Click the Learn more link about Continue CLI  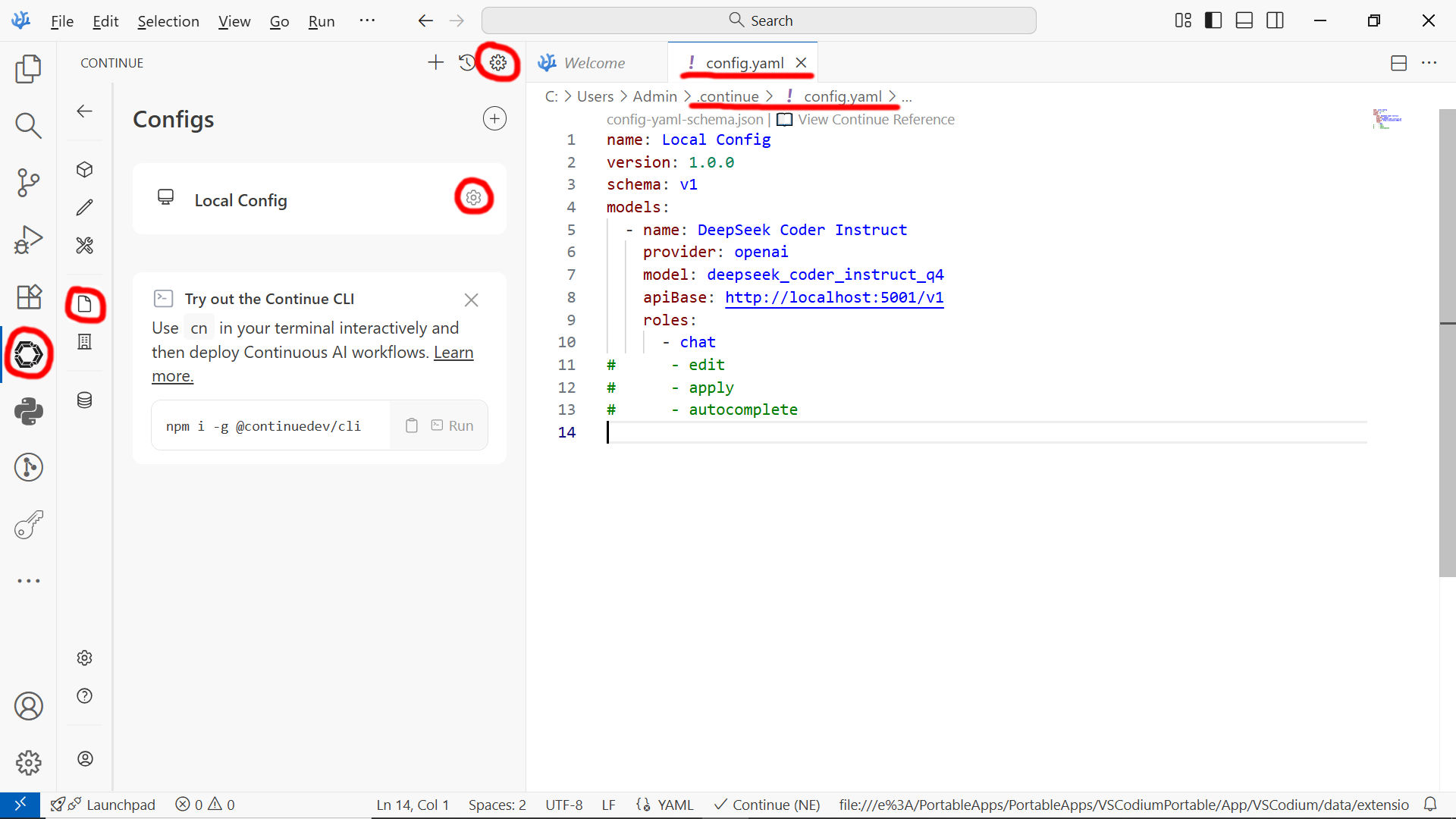453,352
